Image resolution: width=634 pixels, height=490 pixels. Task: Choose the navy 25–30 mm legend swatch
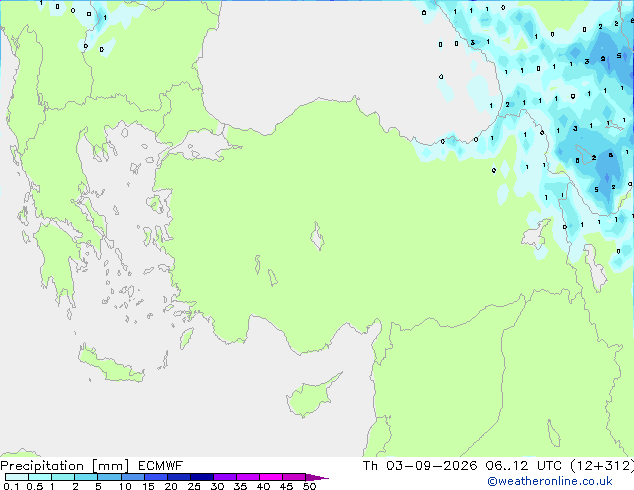click(x=202, y=477)
